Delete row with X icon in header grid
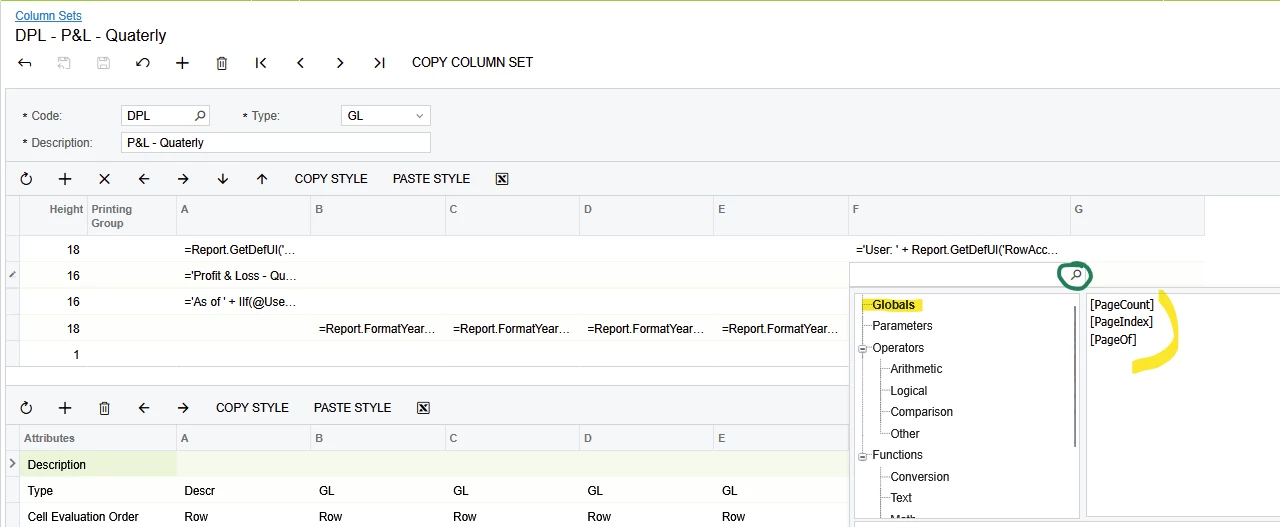 pos(104,179)
